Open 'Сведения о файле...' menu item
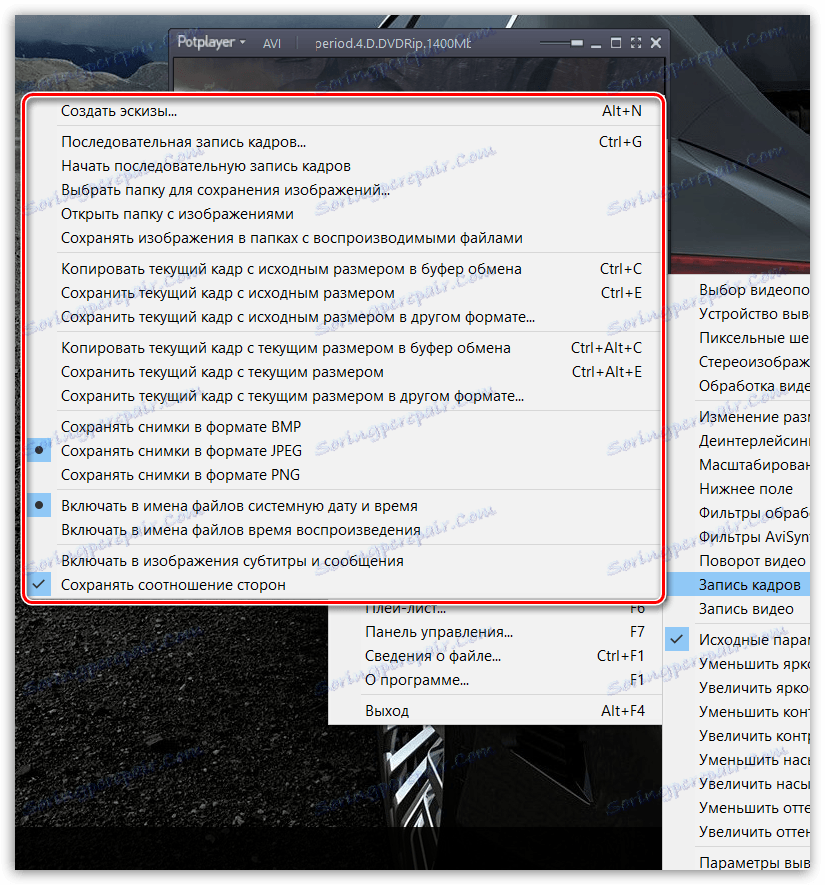 coord(495,656)
